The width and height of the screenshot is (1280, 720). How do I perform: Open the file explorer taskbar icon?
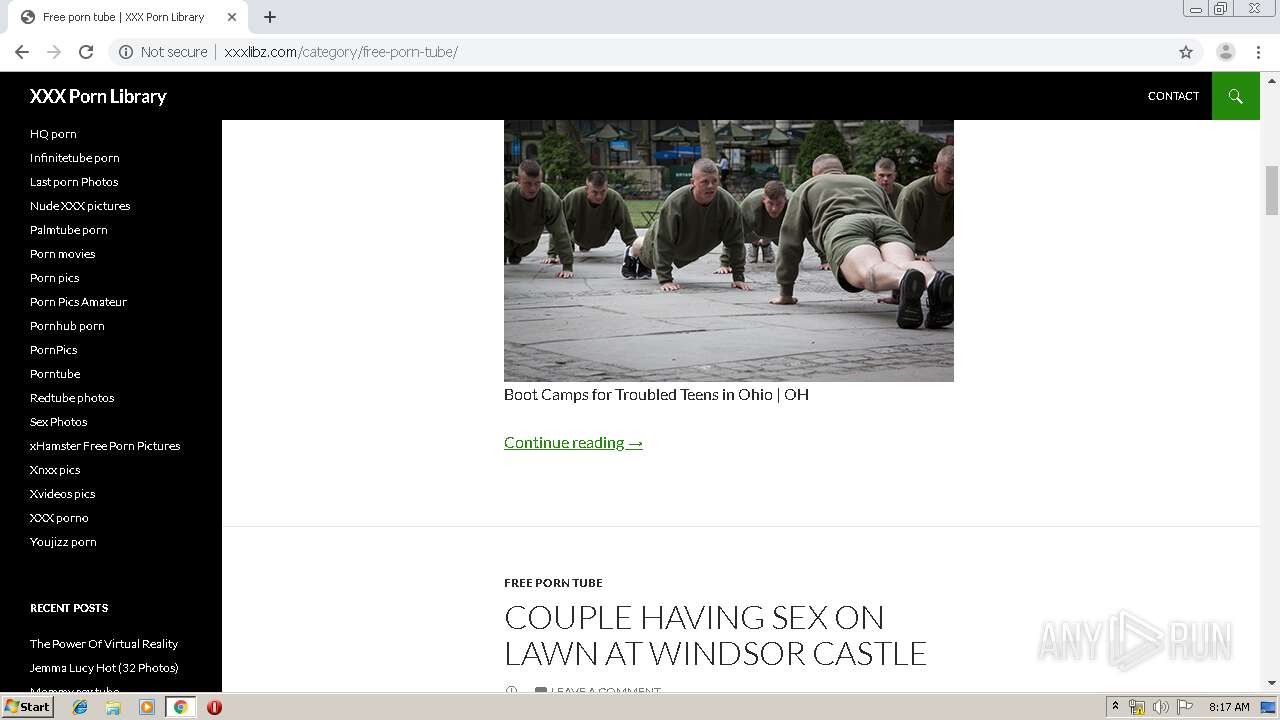click(x=113, y=707)
